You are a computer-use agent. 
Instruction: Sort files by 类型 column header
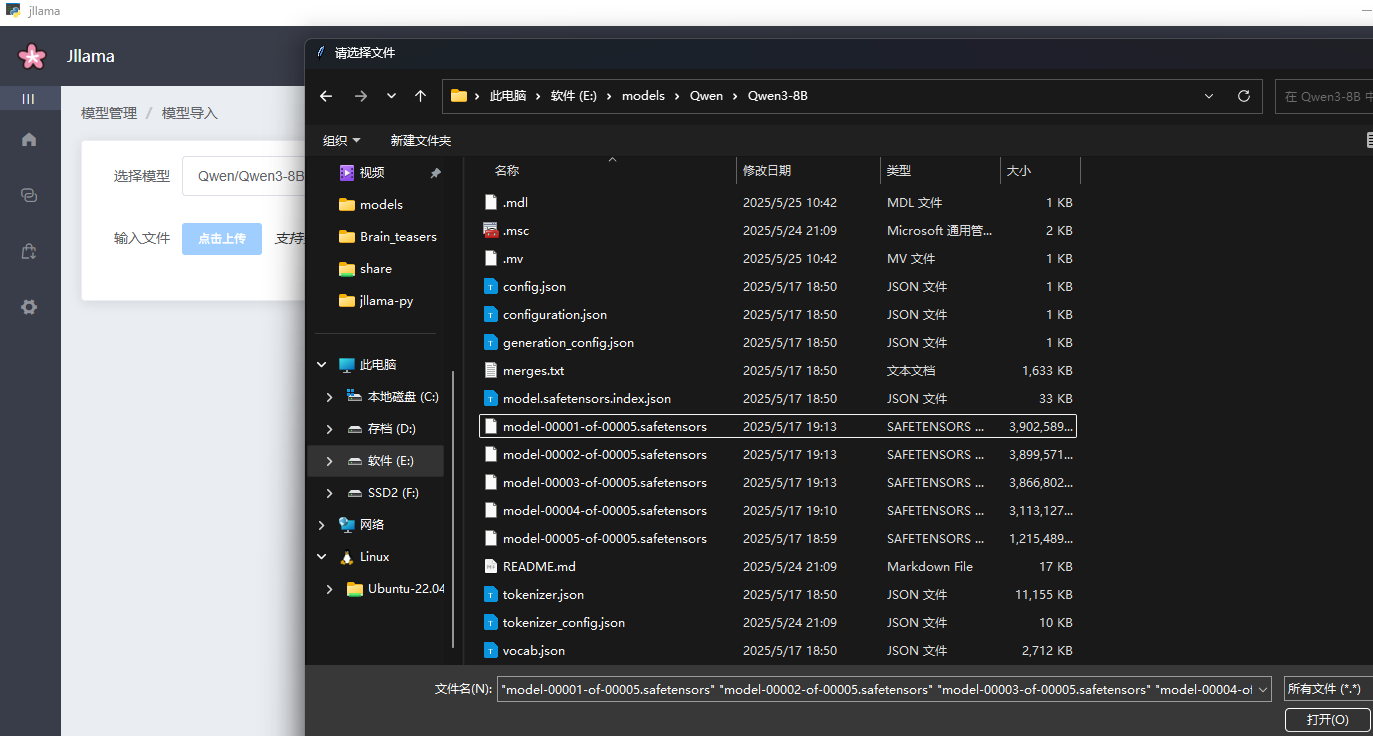coord(899,171)
